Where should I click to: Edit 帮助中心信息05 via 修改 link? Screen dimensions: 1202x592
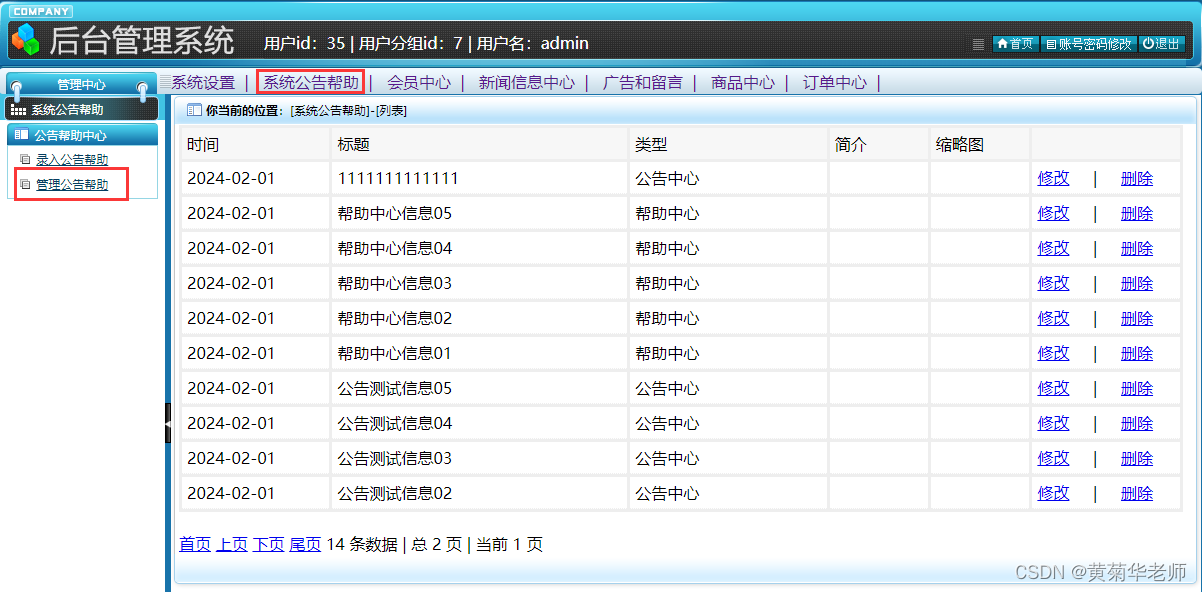click(1053, 214)
